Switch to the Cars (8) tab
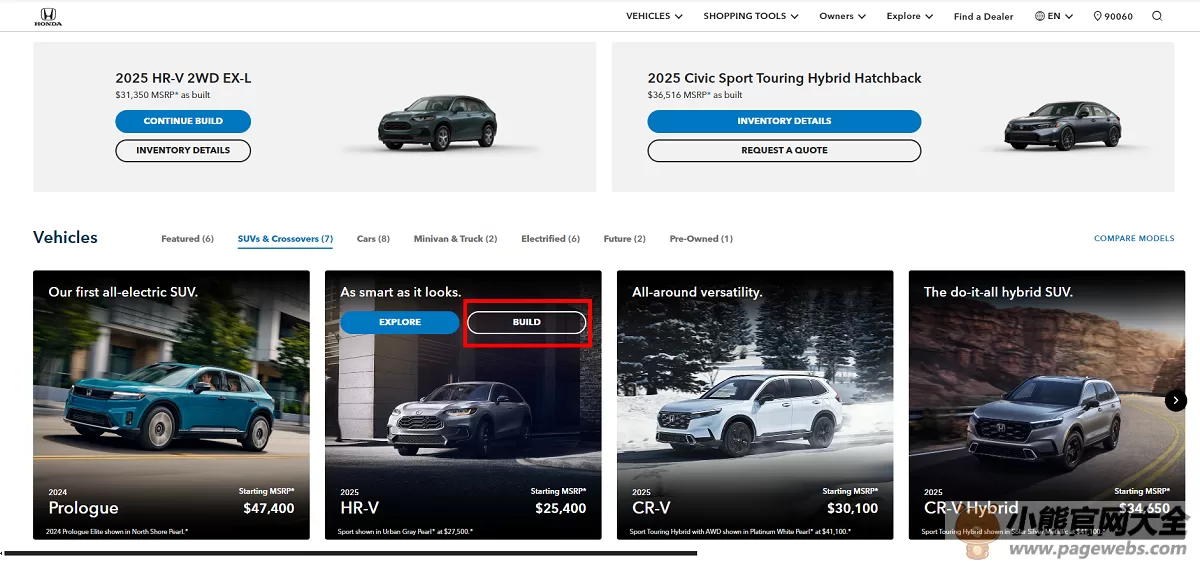 coord(373,239)
